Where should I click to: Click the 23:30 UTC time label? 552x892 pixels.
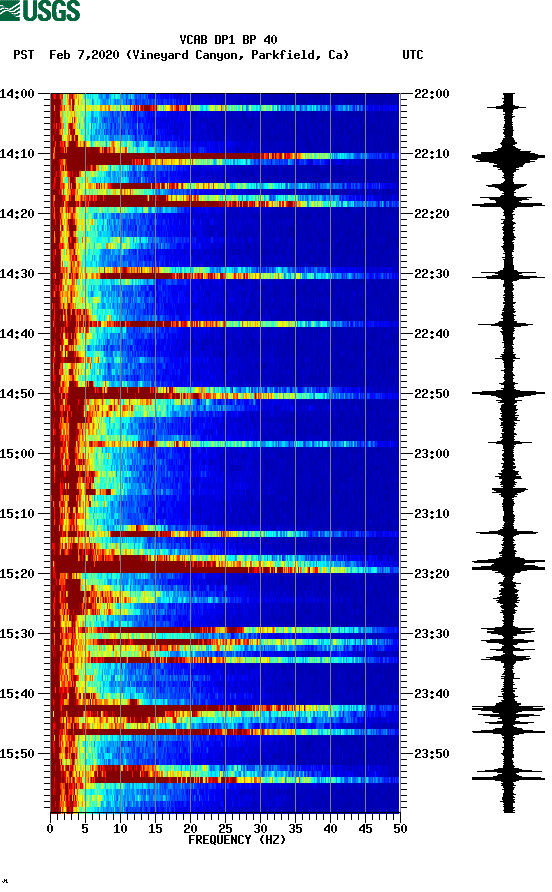pyautogui.click(x=432, y=634)
